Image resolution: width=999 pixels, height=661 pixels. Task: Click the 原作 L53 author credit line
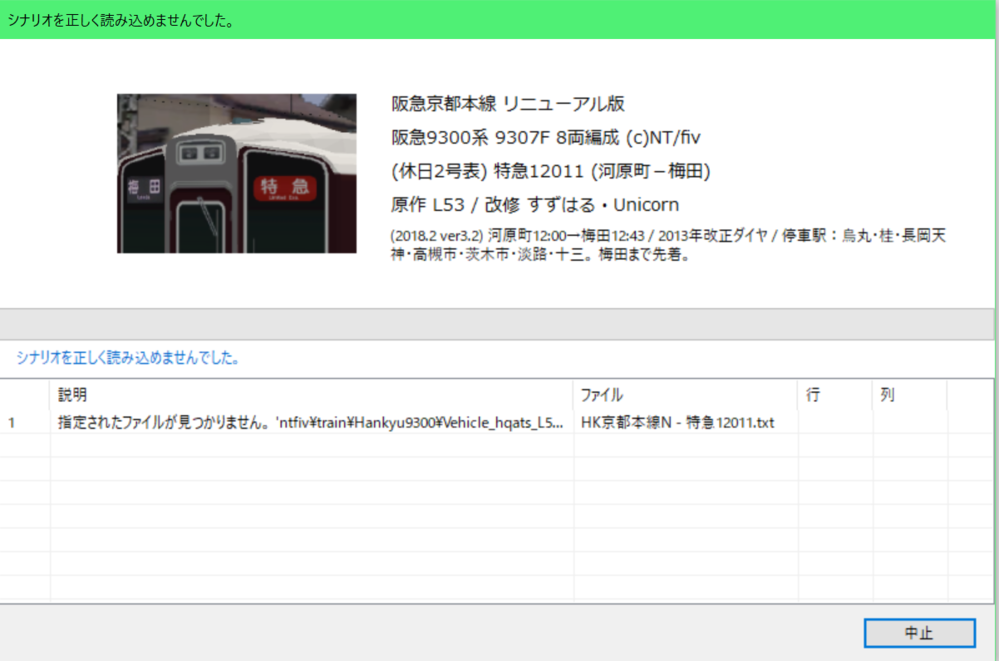[x=535, y=205]
